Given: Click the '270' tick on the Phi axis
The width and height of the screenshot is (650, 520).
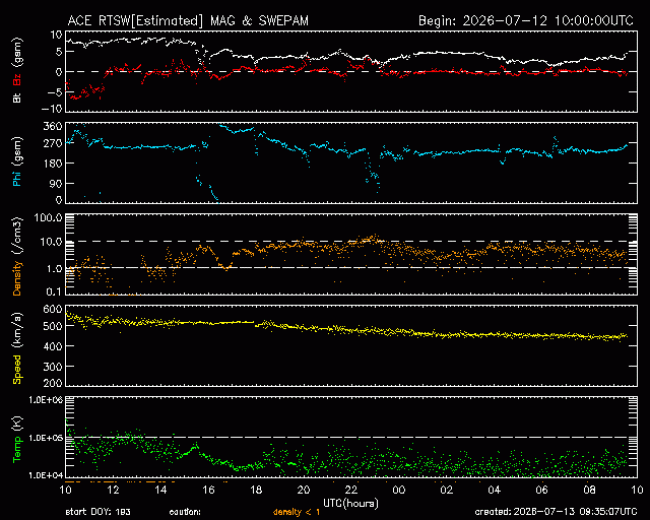Looking at the screenshot, I should click(x=53, y=144).
